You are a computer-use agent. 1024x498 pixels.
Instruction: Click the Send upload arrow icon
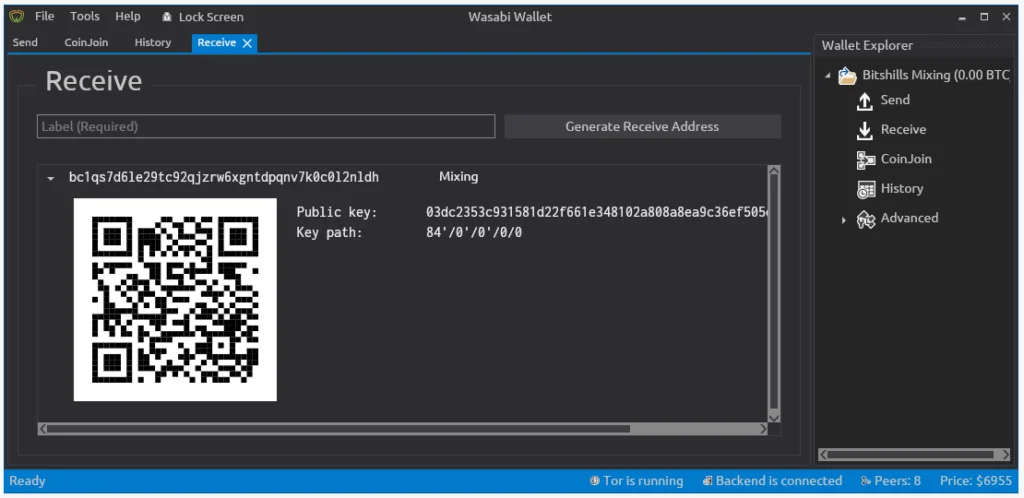pos(865,101)
